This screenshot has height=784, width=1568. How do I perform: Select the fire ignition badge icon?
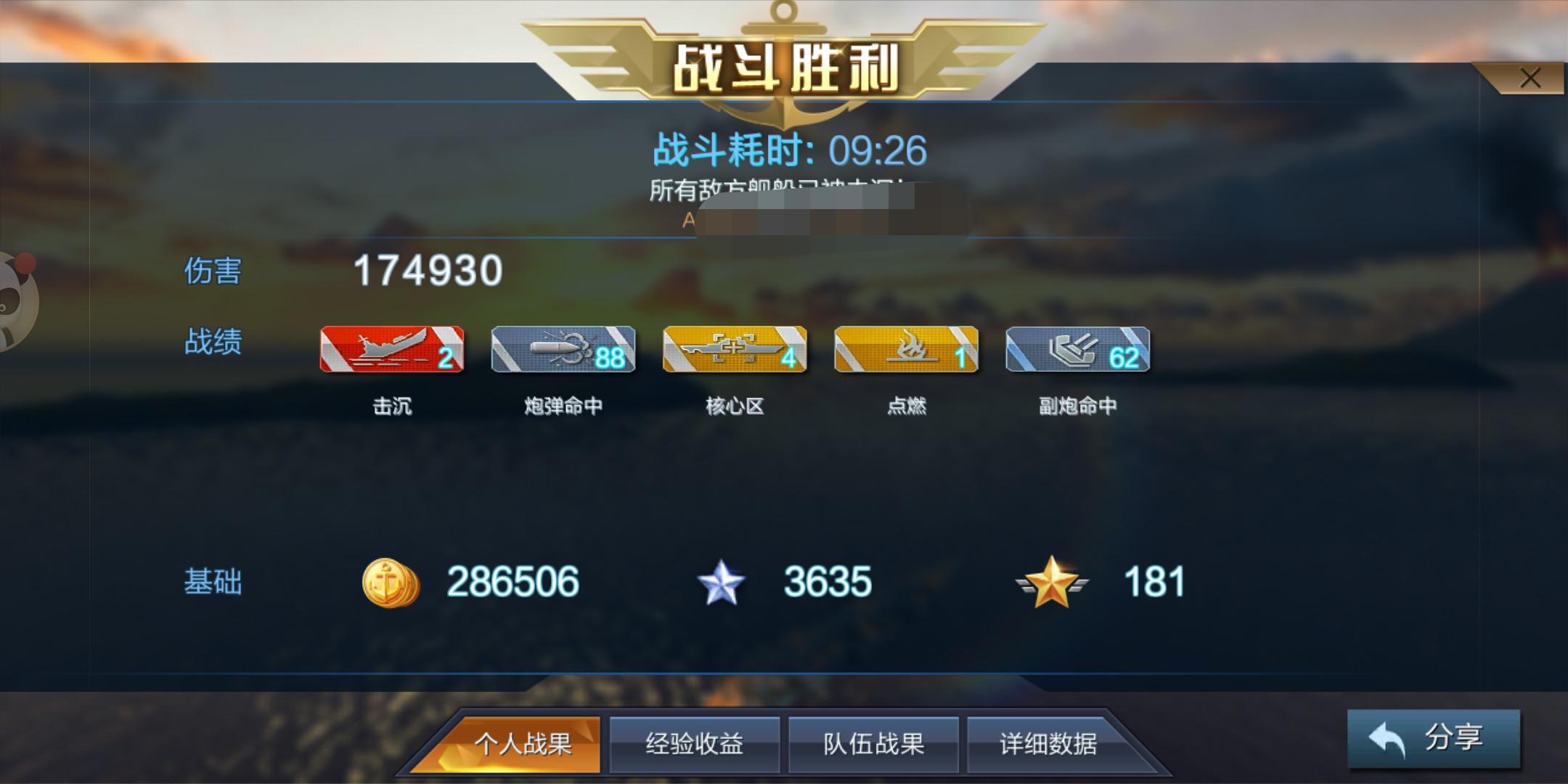(x=906, y=349)
